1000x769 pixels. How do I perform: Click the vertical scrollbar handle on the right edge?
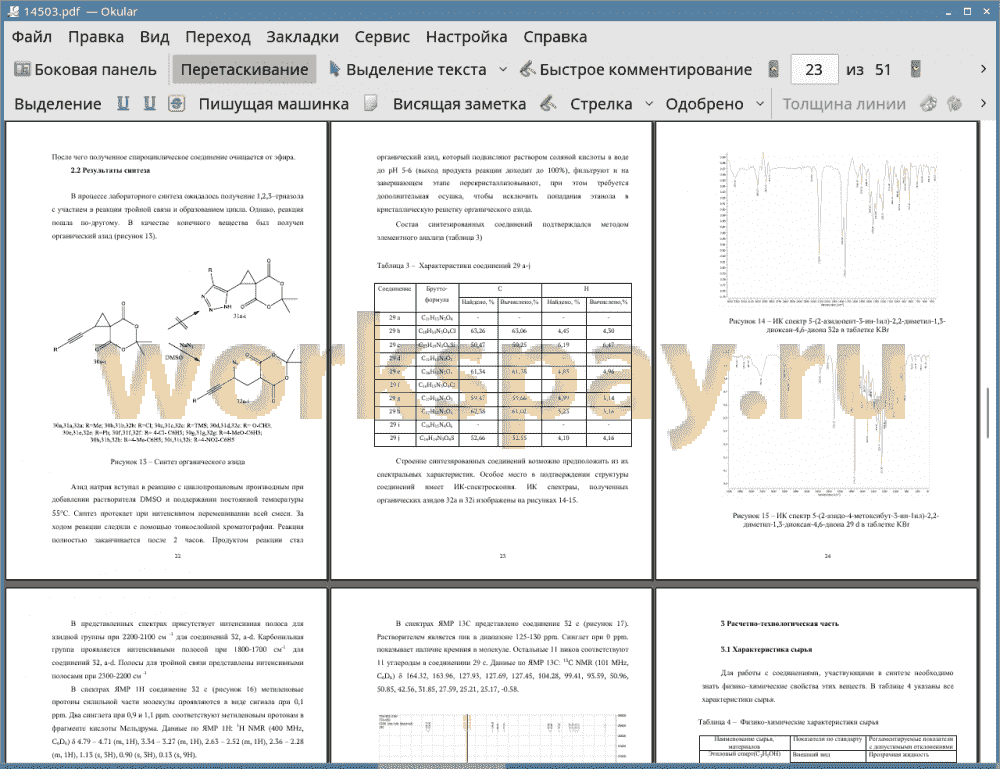pyautogui.click(x=987, y=414)
